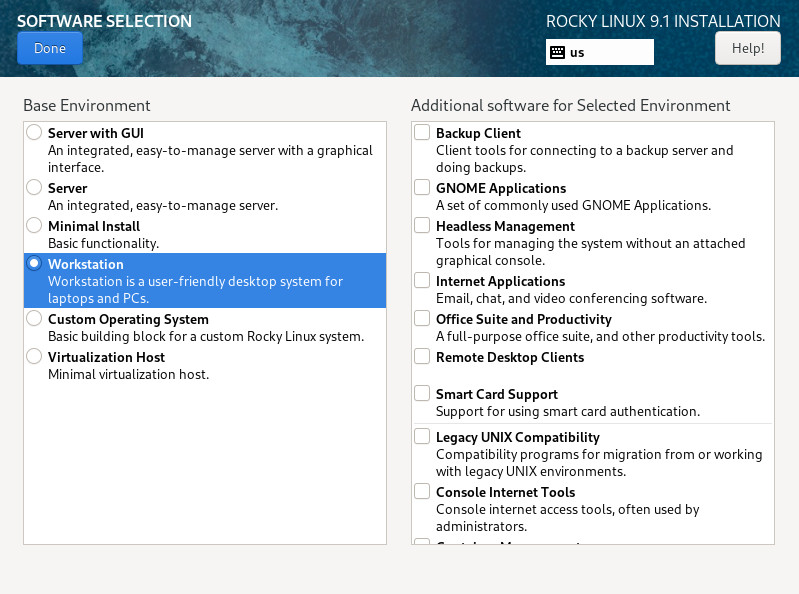Screen dimensions: 799x594
Task: Click the Base Environment heading
Action: click(87, 105)
